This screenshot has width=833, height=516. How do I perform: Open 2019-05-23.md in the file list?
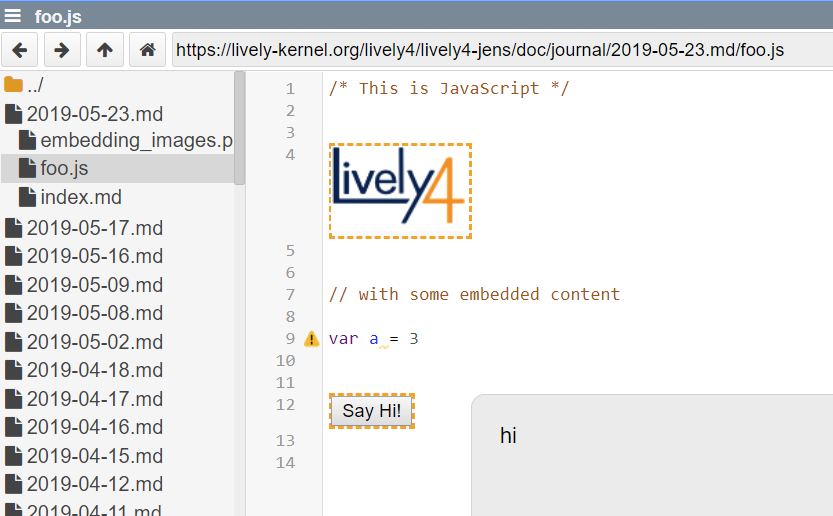pos(94,114)
